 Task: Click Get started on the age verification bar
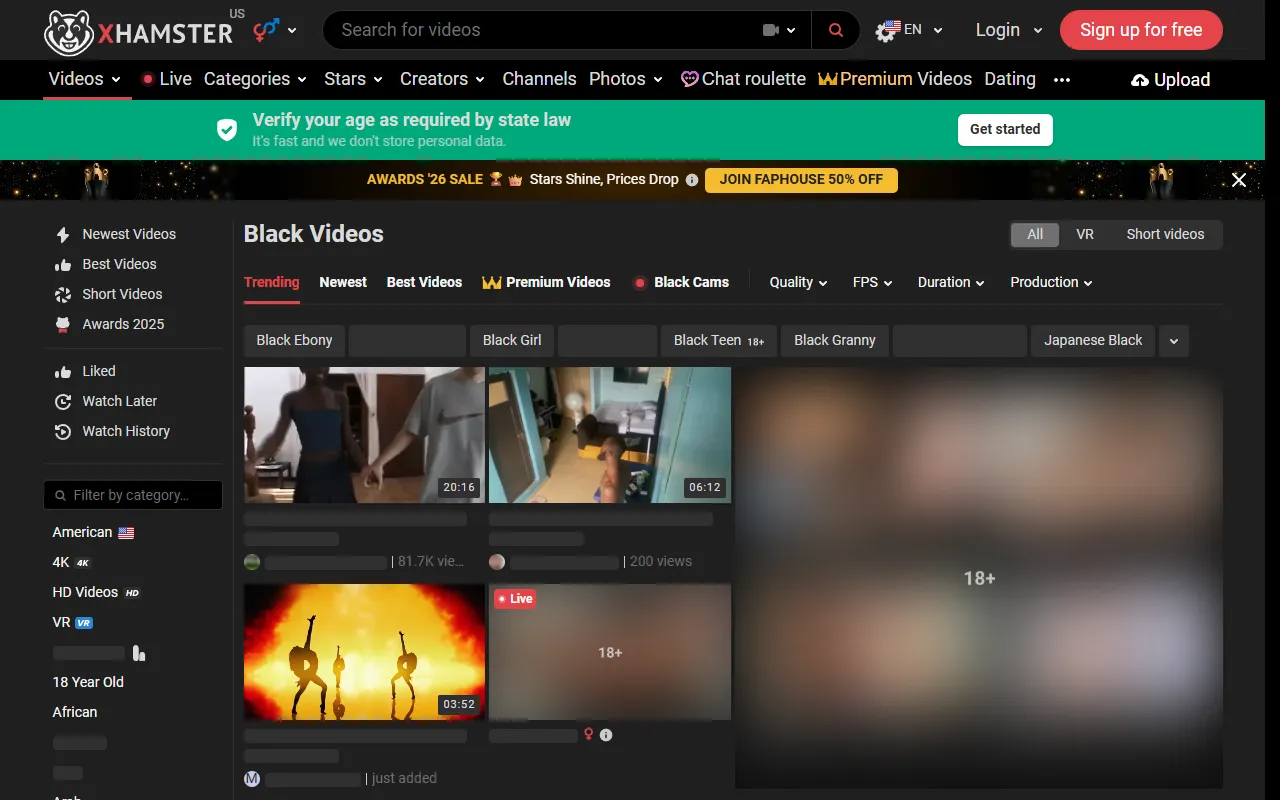pyautogui.click(x=1005, y=129)
